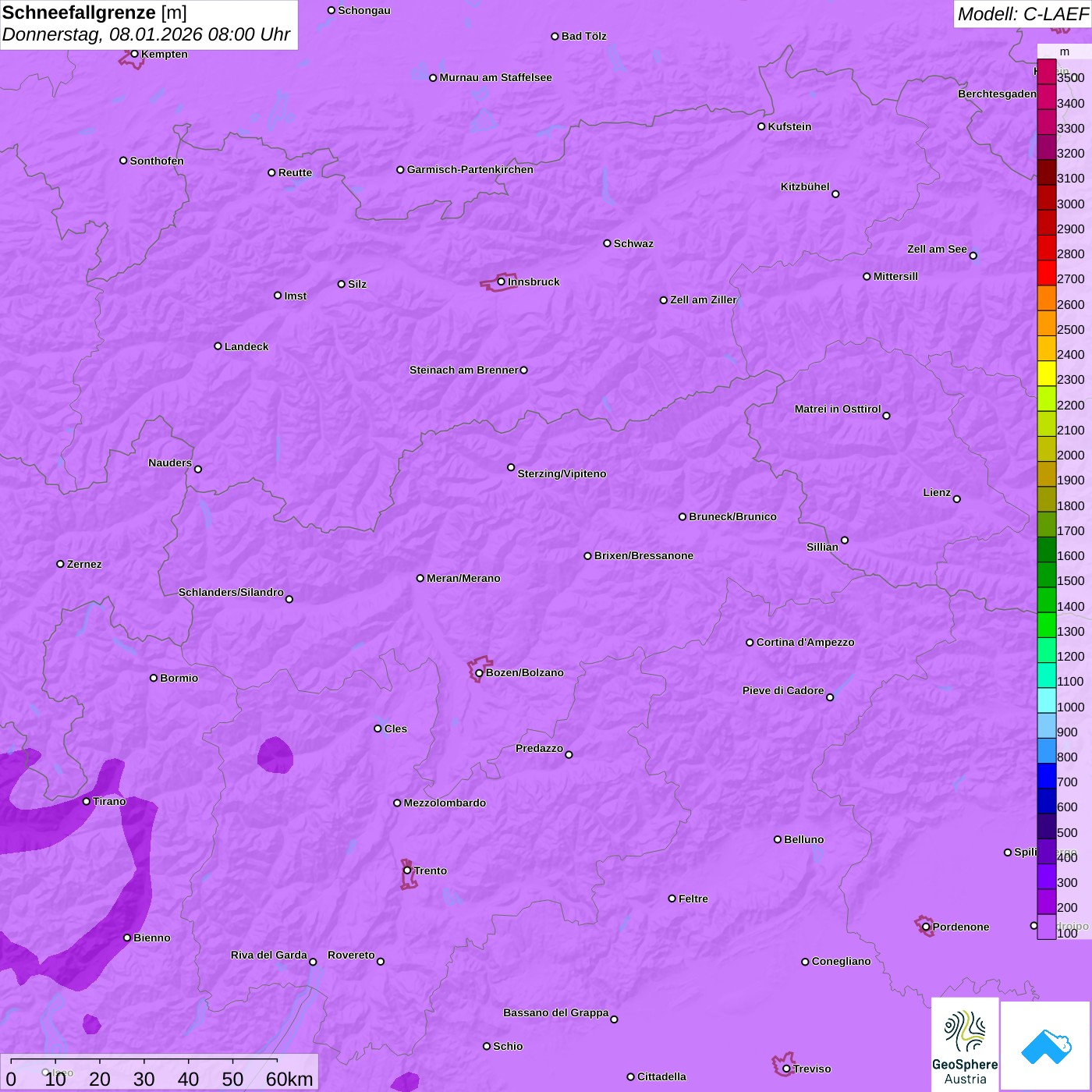Click the Schwaz marker dot
The height and width of the screenshot is (1092, 1092).
608,243
